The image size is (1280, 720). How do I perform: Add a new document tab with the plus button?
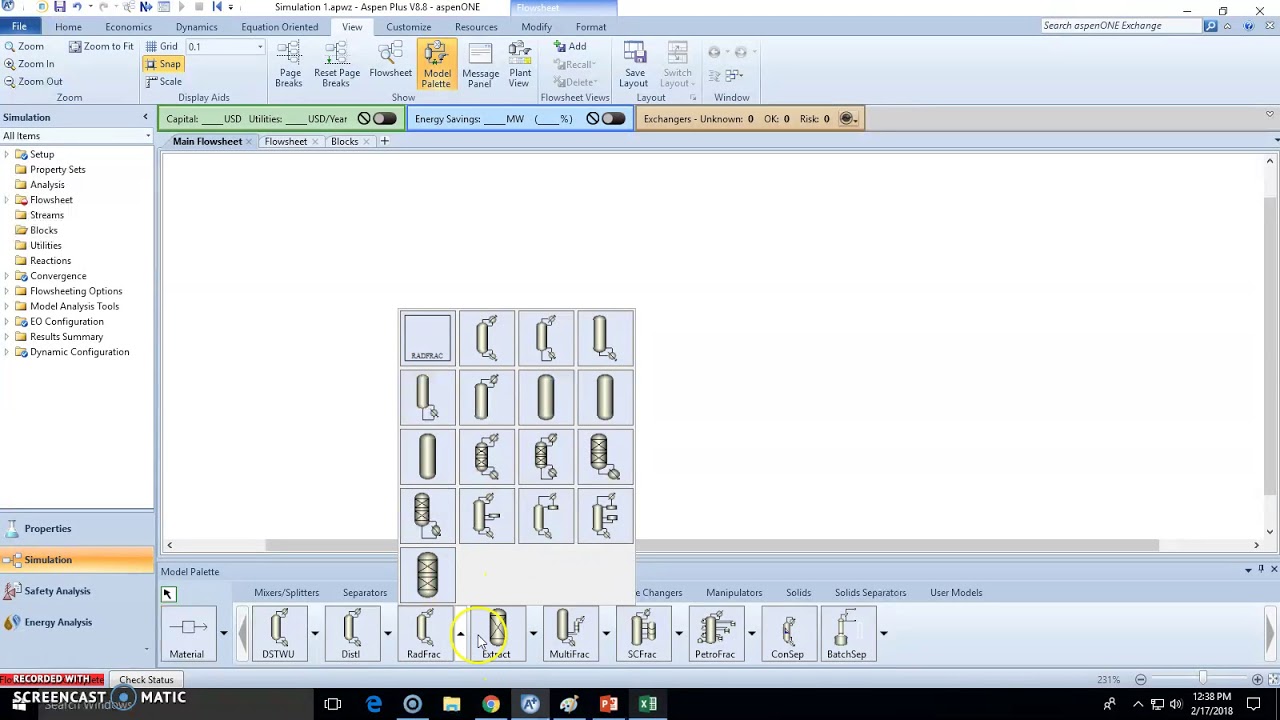pyautogui.click(x=384, y=142)
